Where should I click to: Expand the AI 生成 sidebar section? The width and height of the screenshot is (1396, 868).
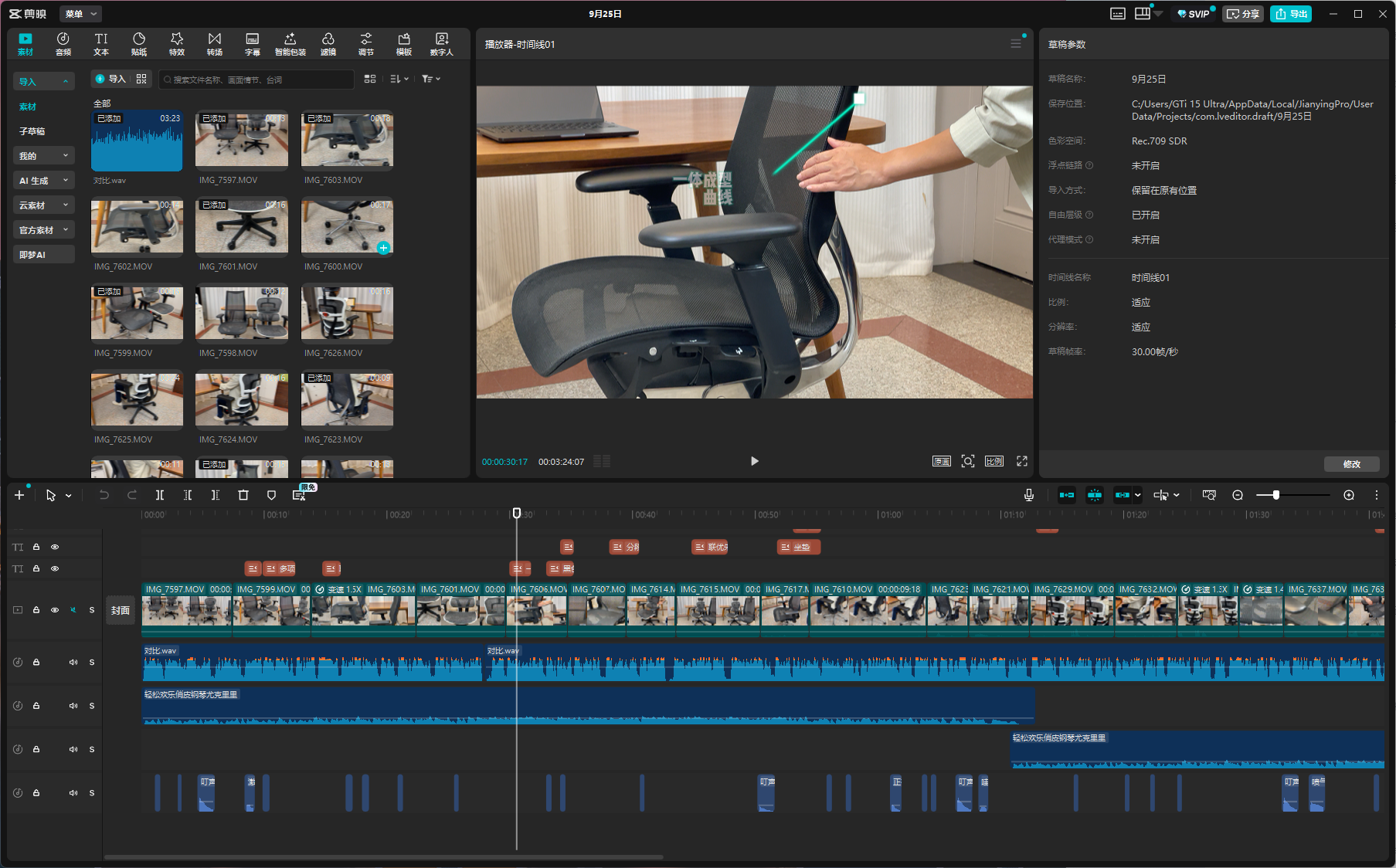45,181
